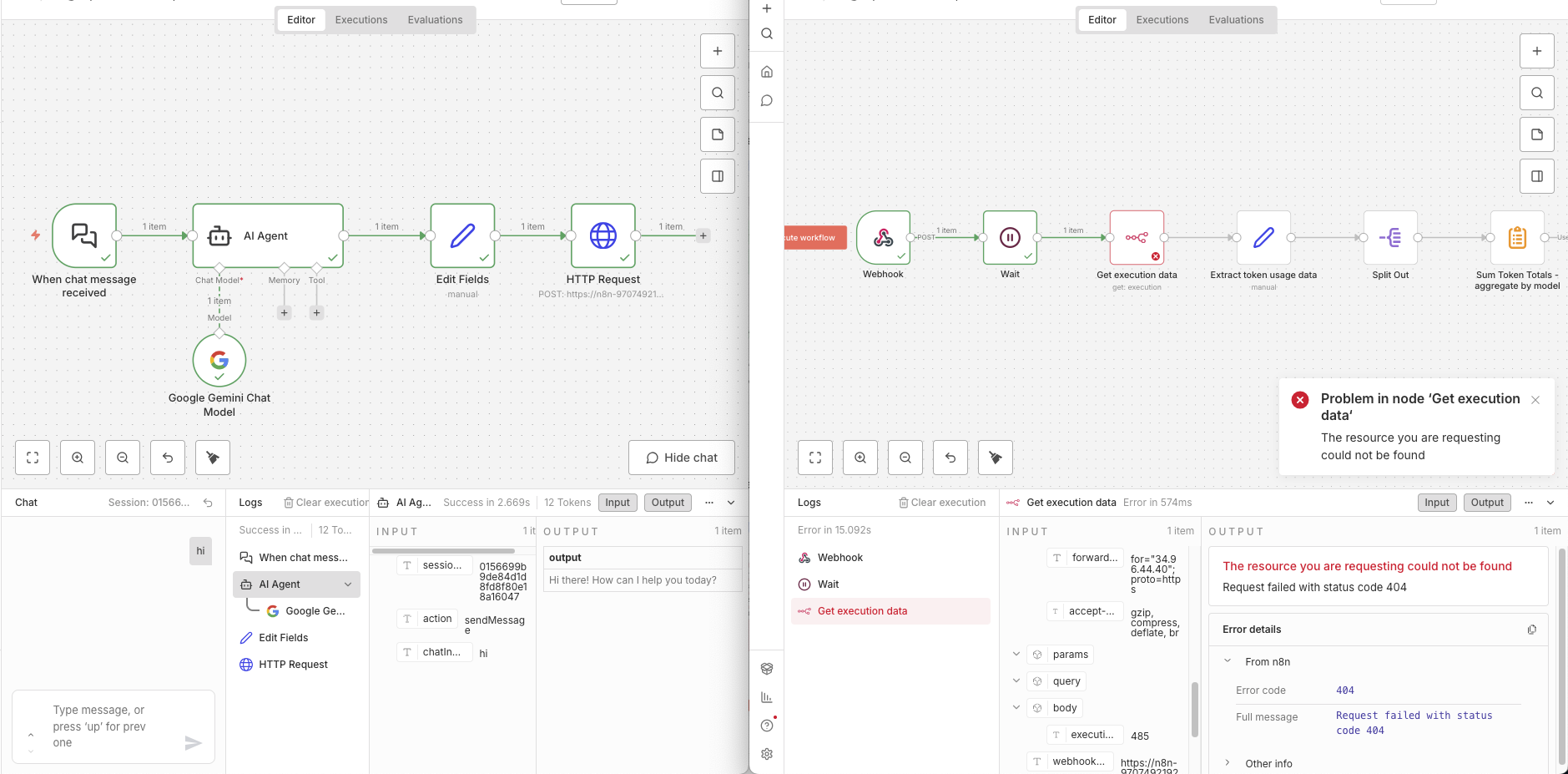Click the add node plus button in left canvas

717,51
